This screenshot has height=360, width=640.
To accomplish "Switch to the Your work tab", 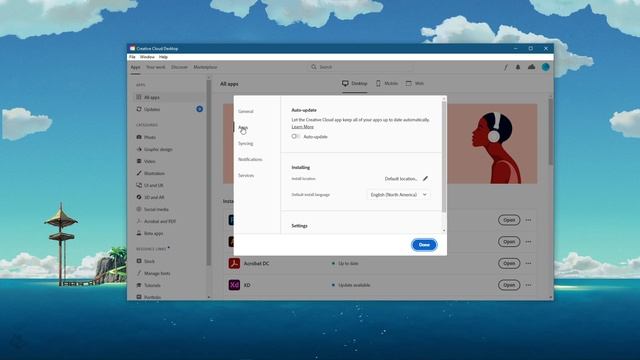I will [156, 67].
